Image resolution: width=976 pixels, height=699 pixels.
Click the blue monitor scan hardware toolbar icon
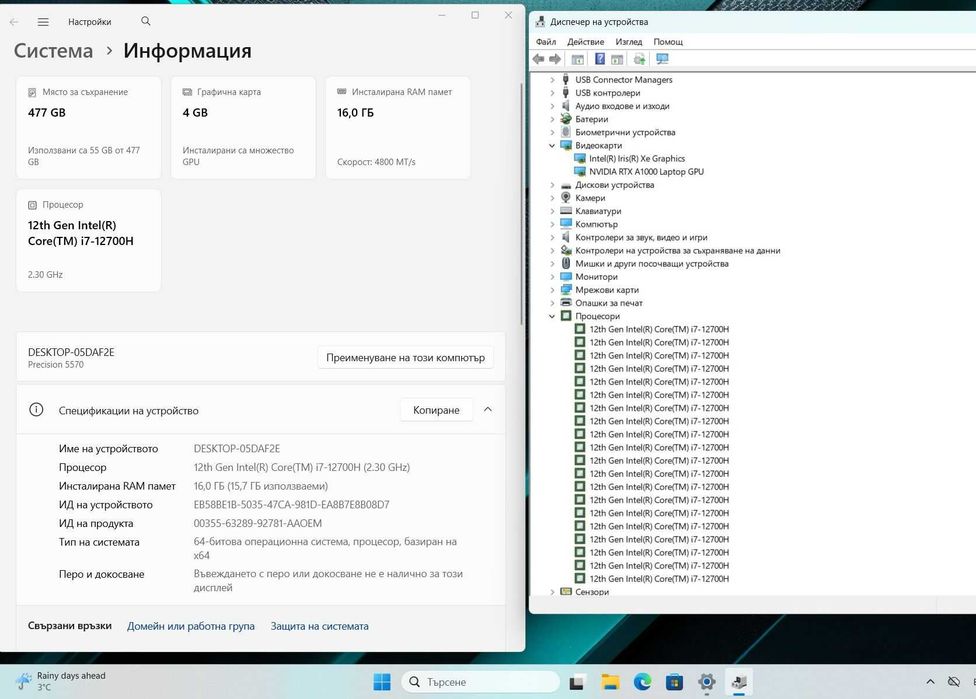pyautogui.click(x=662, y=59)
